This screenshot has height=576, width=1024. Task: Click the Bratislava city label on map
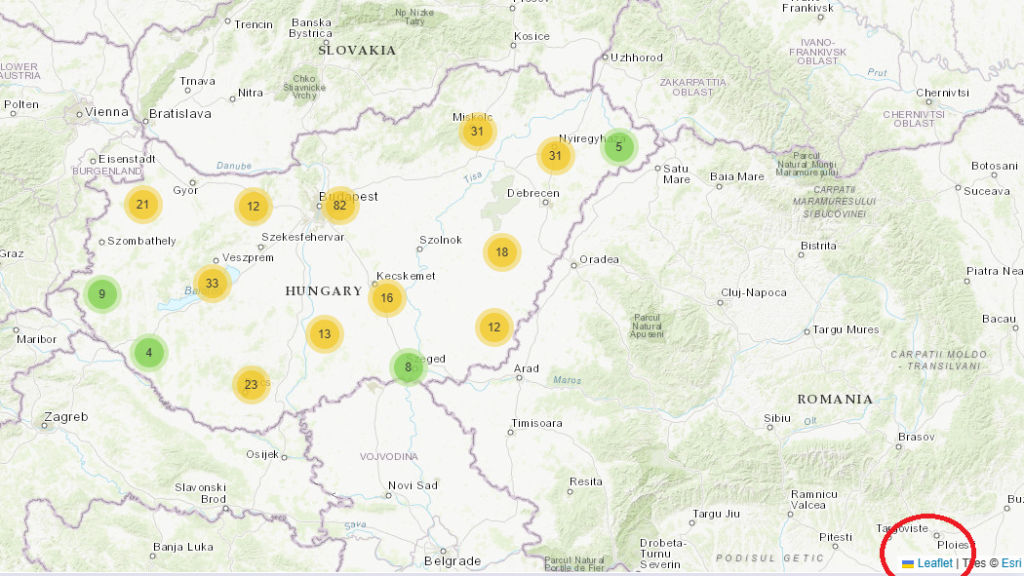point(180,114)
